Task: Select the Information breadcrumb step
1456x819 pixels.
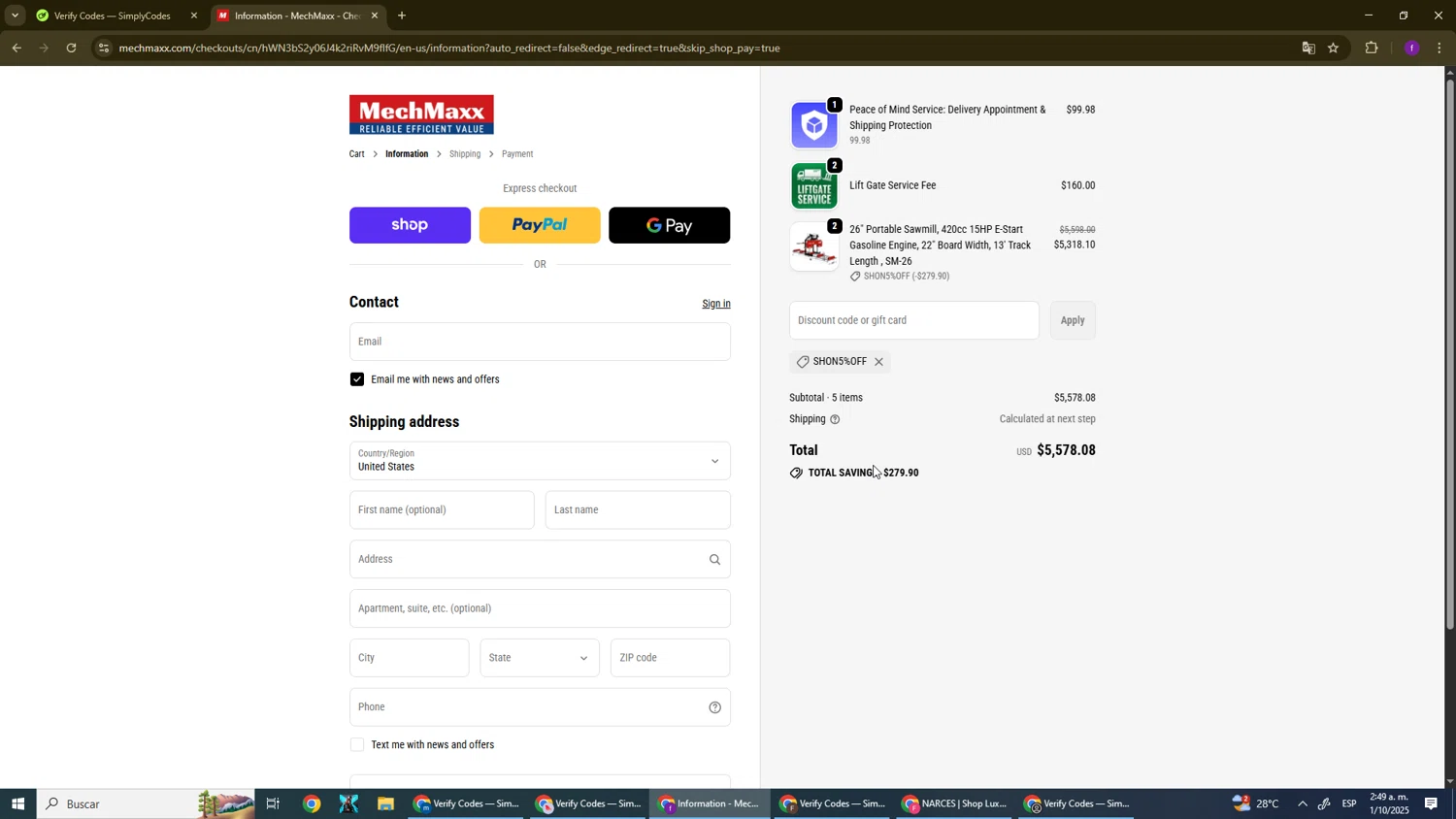Action: click(x=407, y=154)
